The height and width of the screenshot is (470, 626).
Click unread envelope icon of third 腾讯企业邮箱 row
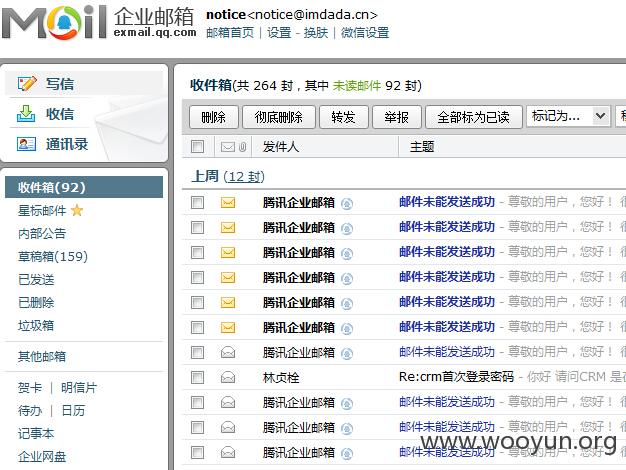click(x=228, y=252)
